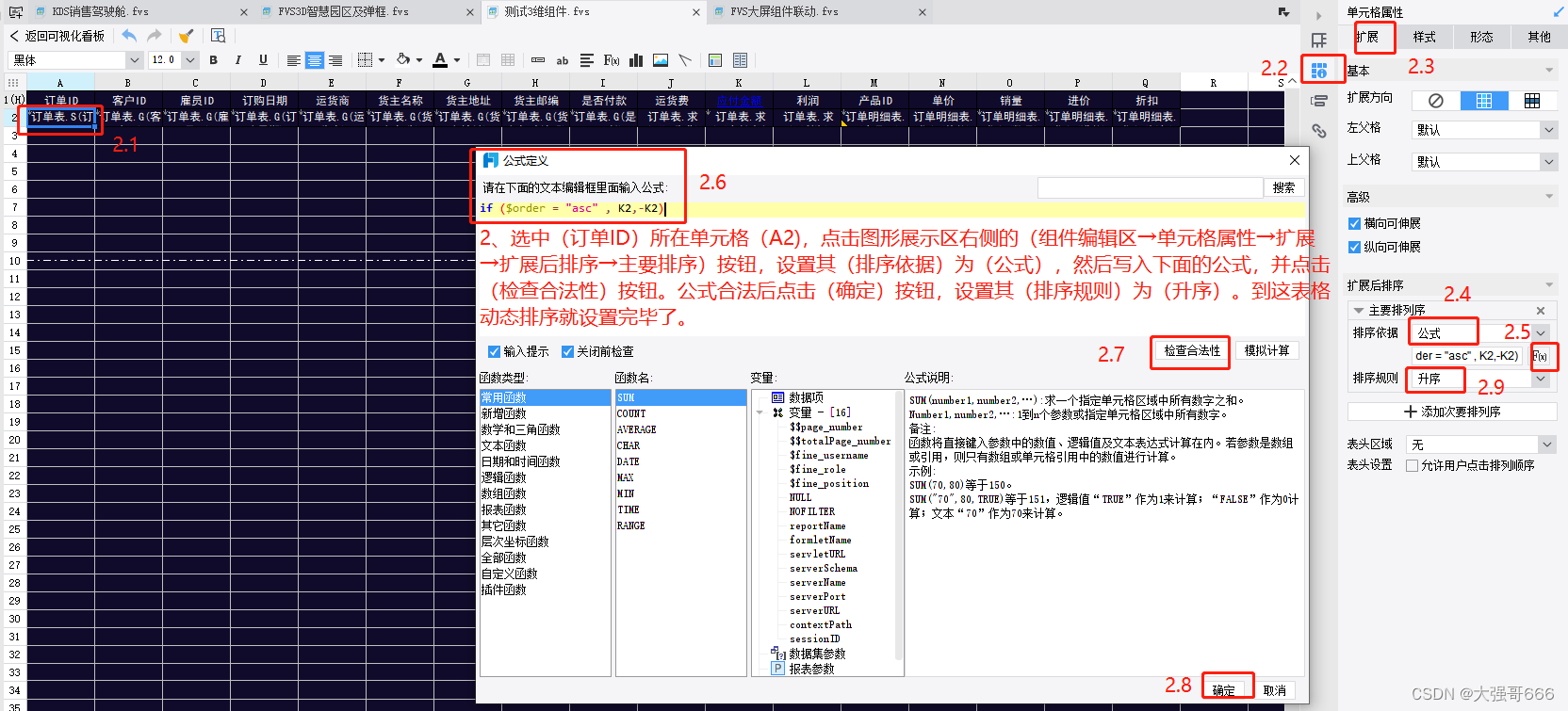Click 返回可视化看板 back link
The width and height of the screenshot is (1568, 711).
[x=57, y=36]
